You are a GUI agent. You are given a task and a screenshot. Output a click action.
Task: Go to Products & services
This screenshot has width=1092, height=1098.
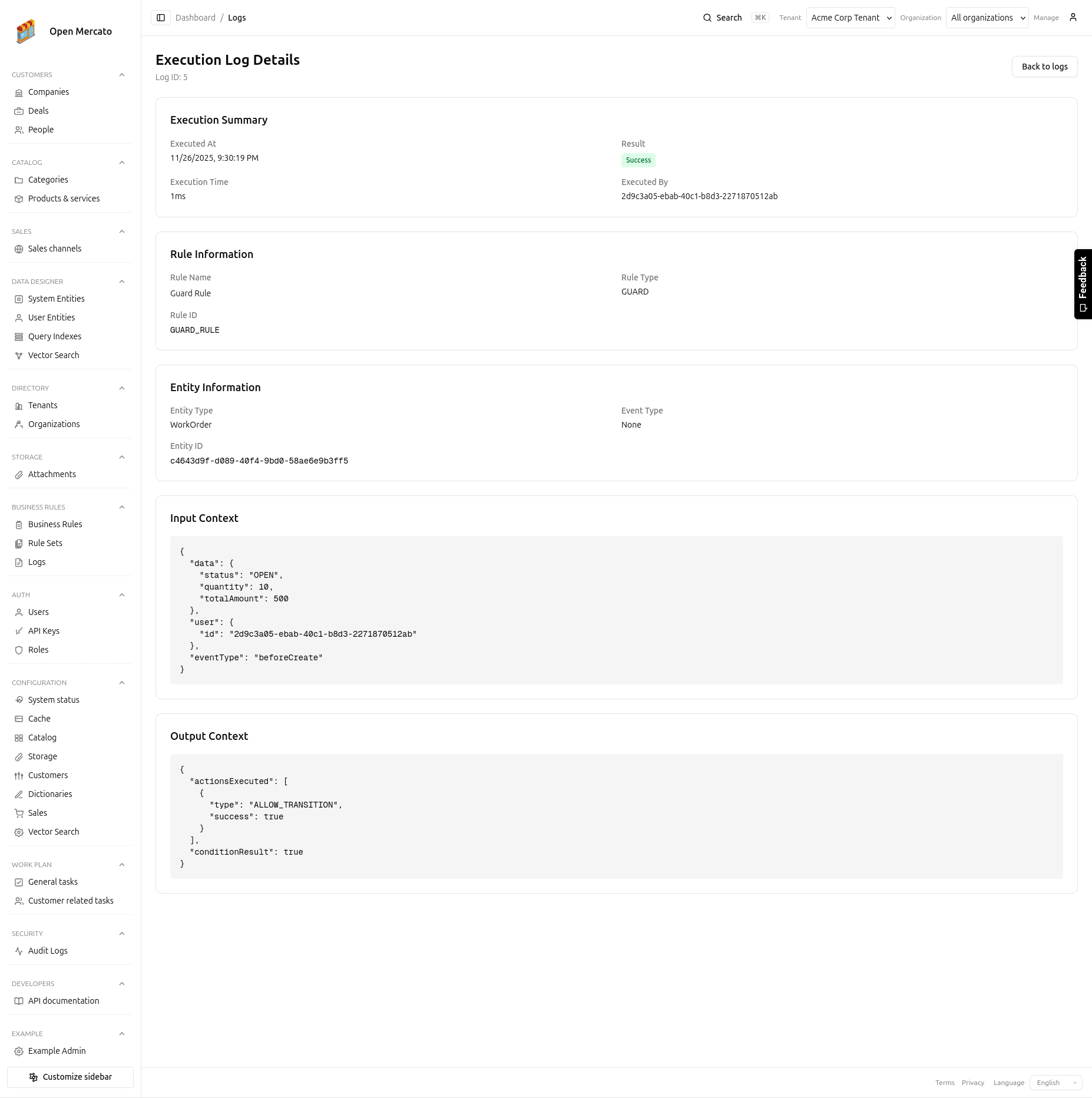[x=64, y=199]
